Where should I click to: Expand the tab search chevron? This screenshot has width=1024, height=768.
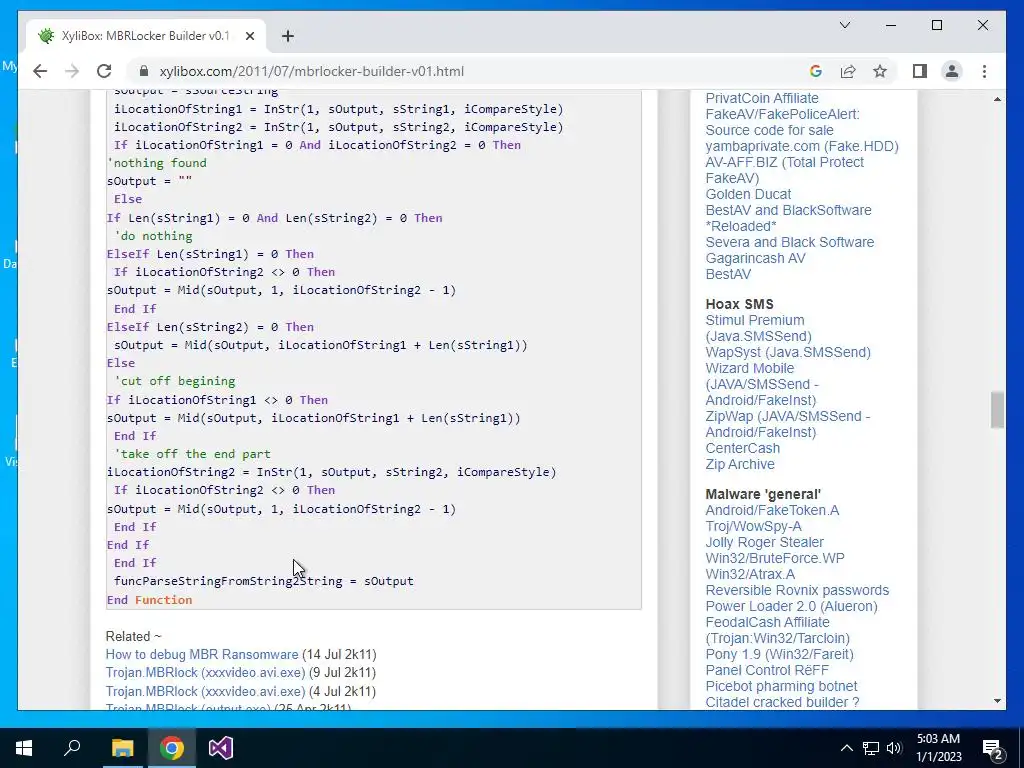(844, 25)
